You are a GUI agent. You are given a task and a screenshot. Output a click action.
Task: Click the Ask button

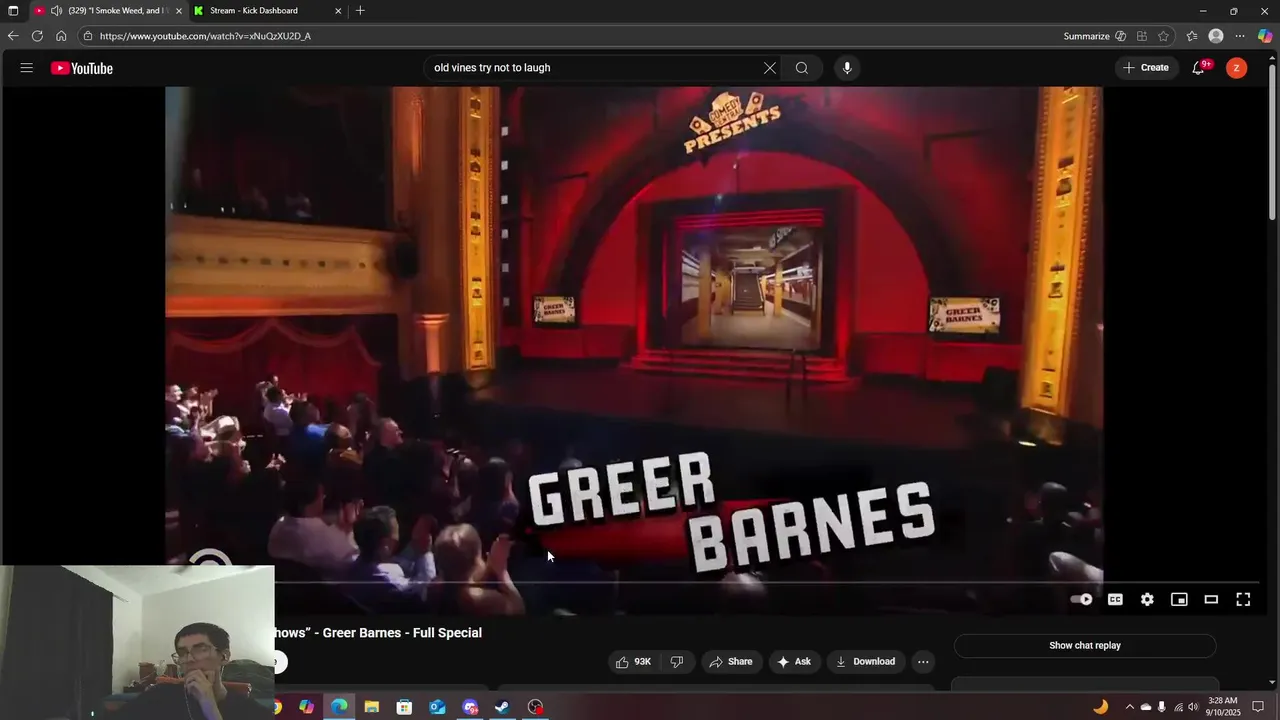(794, 662)
